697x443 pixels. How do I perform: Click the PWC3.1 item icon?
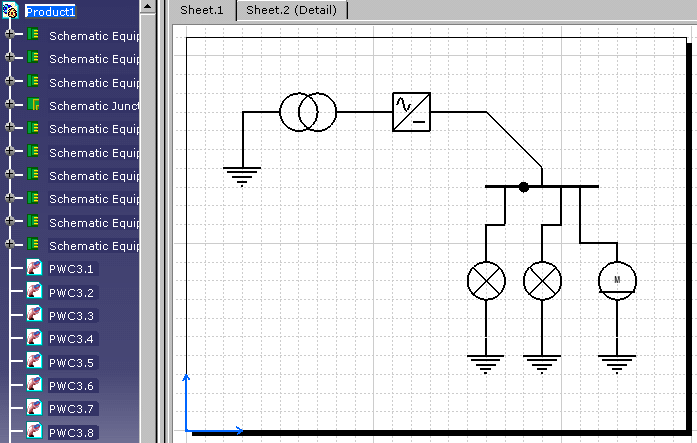[x=34, y=269]
